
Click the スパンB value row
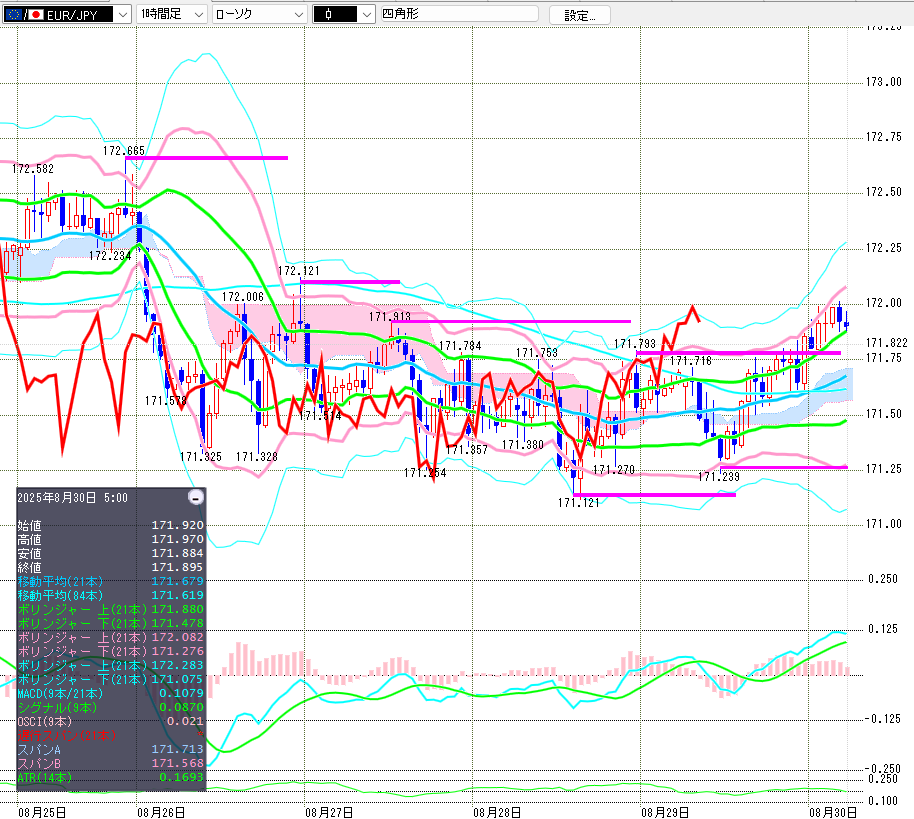click(111, 763)
